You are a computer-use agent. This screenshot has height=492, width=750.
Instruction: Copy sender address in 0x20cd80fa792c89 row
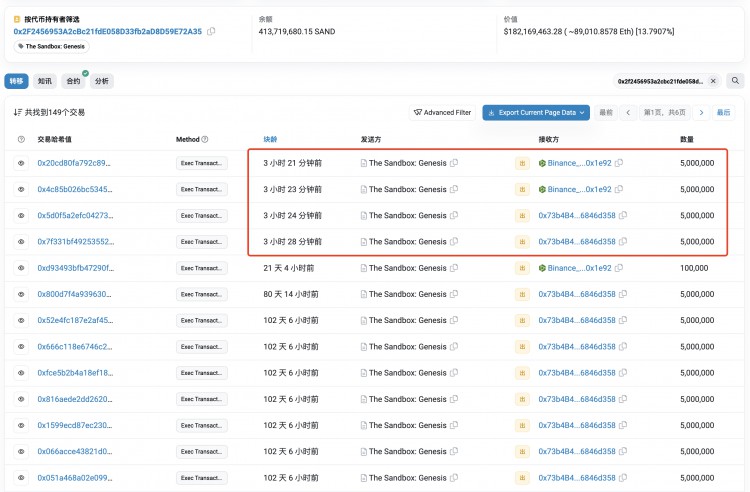454,163
